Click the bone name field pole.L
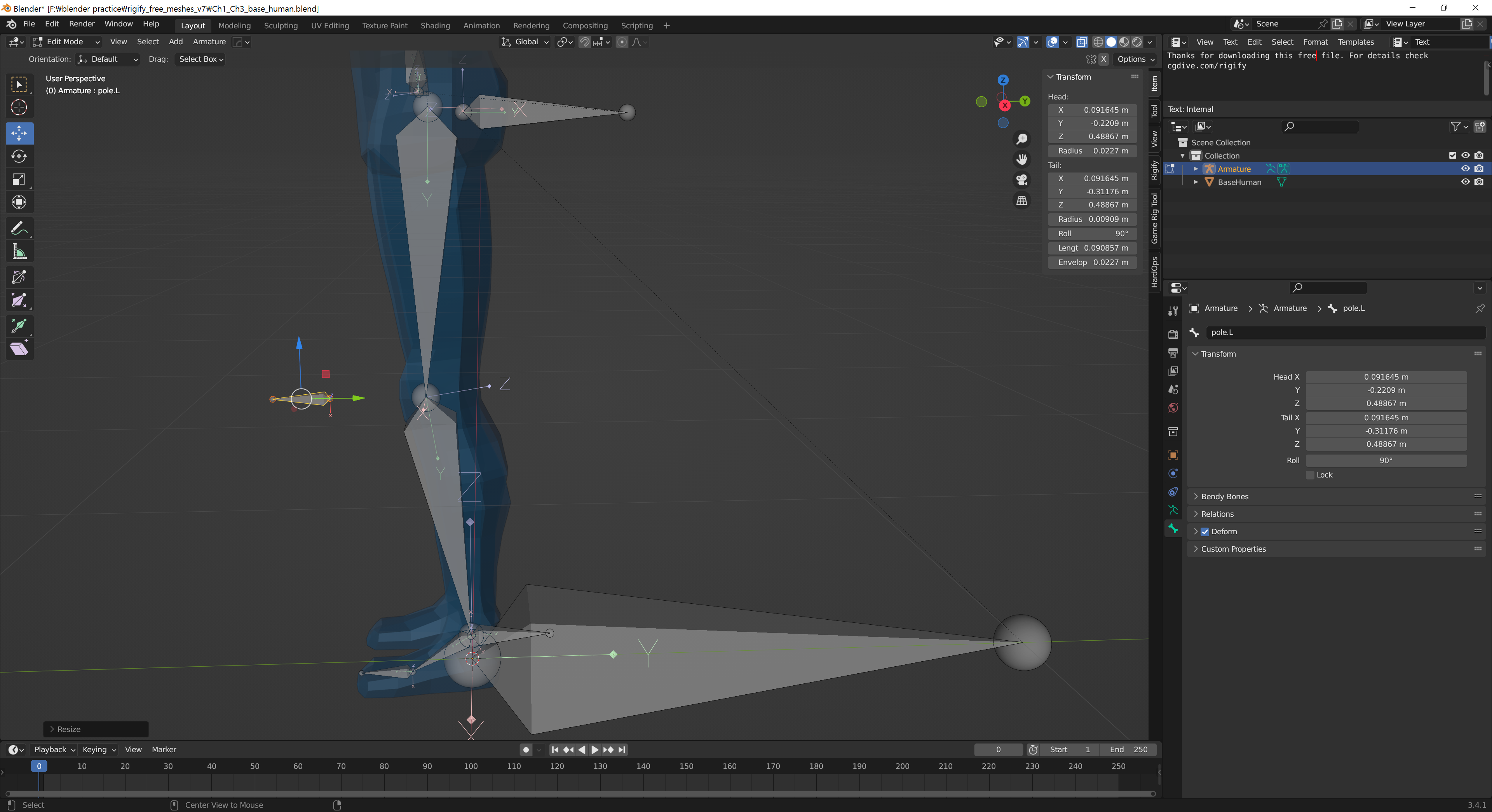This screenshot has width=1492, height=812. pyautogui.click(x=1344, y=333)
